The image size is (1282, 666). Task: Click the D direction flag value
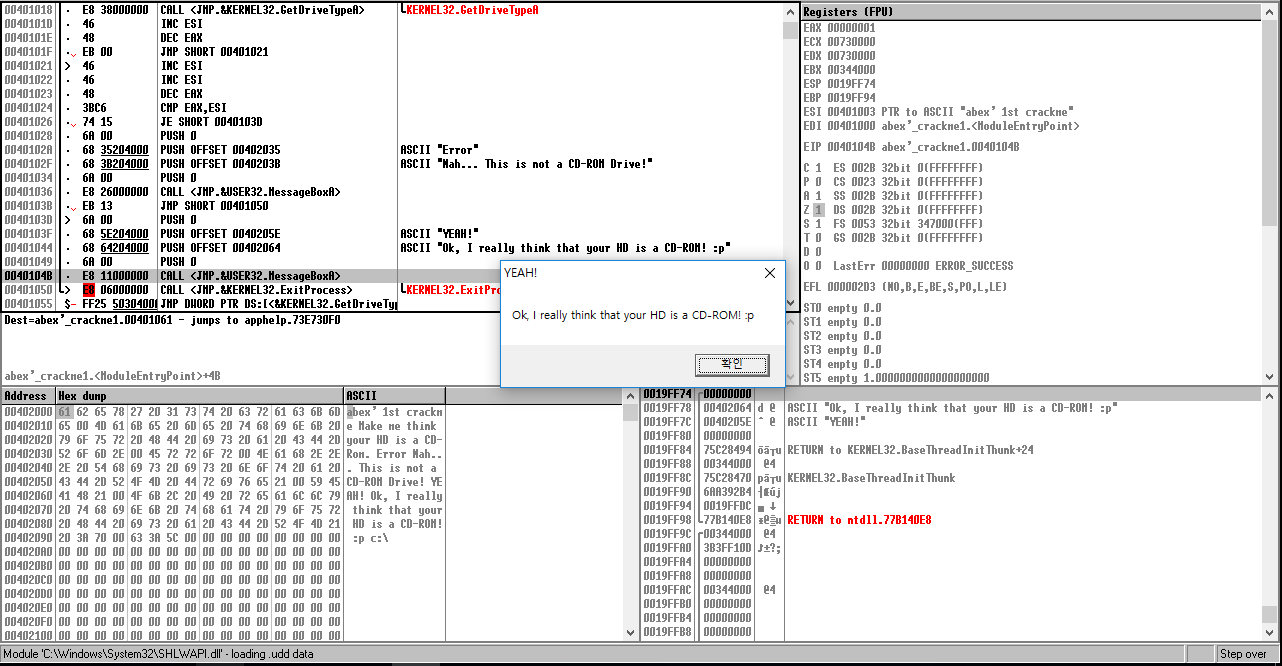coord(818,252)
